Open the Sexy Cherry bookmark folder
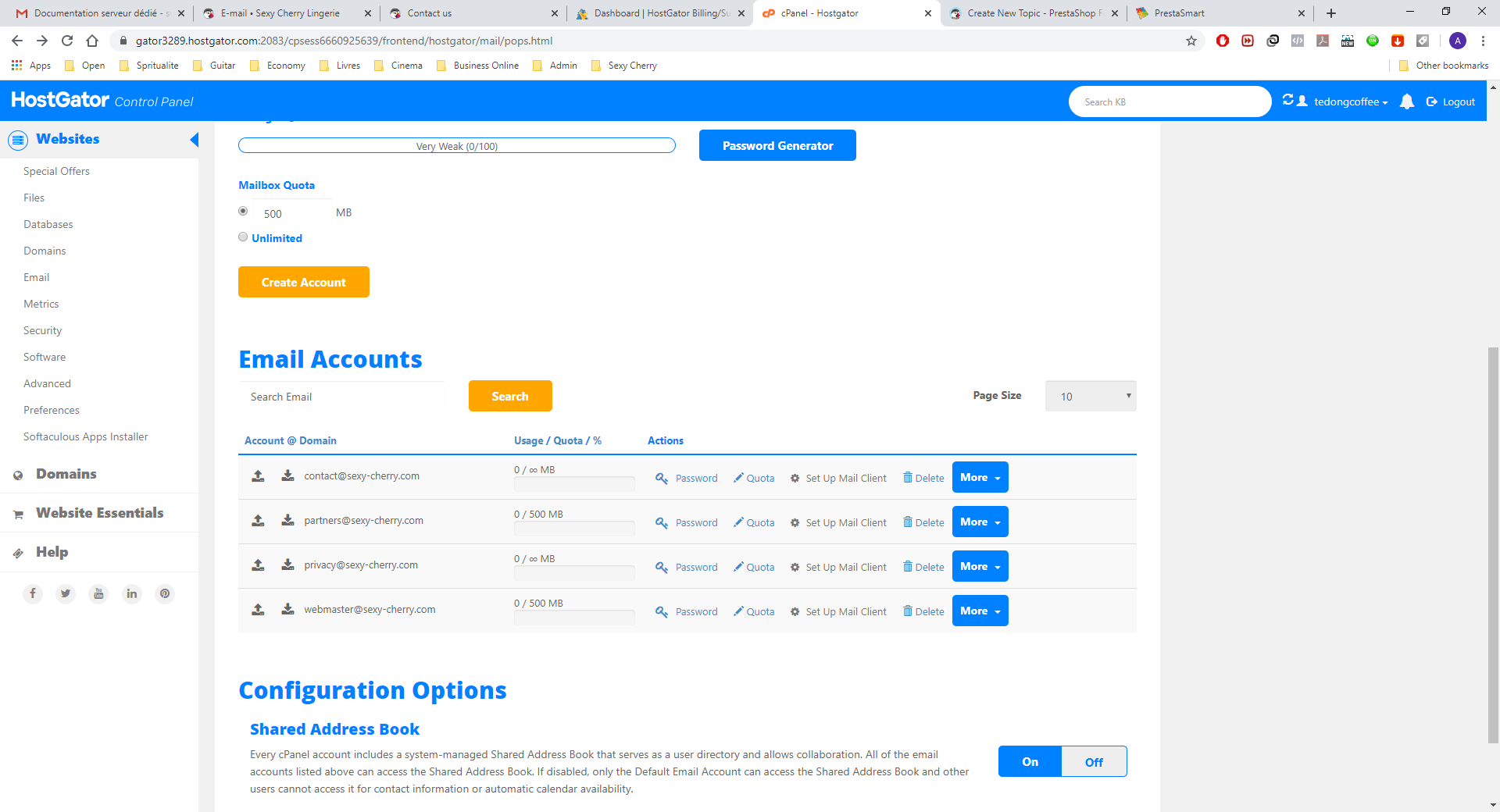The height and width of the screenshot is (812, 1500). click(x=624, y=66)
